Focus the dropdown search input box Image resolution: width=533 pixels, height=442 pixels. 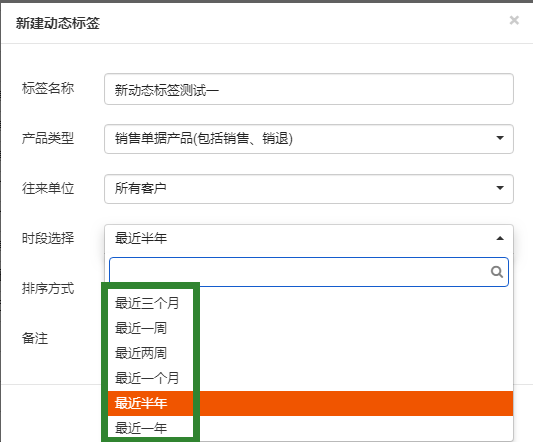click(309, 272)
